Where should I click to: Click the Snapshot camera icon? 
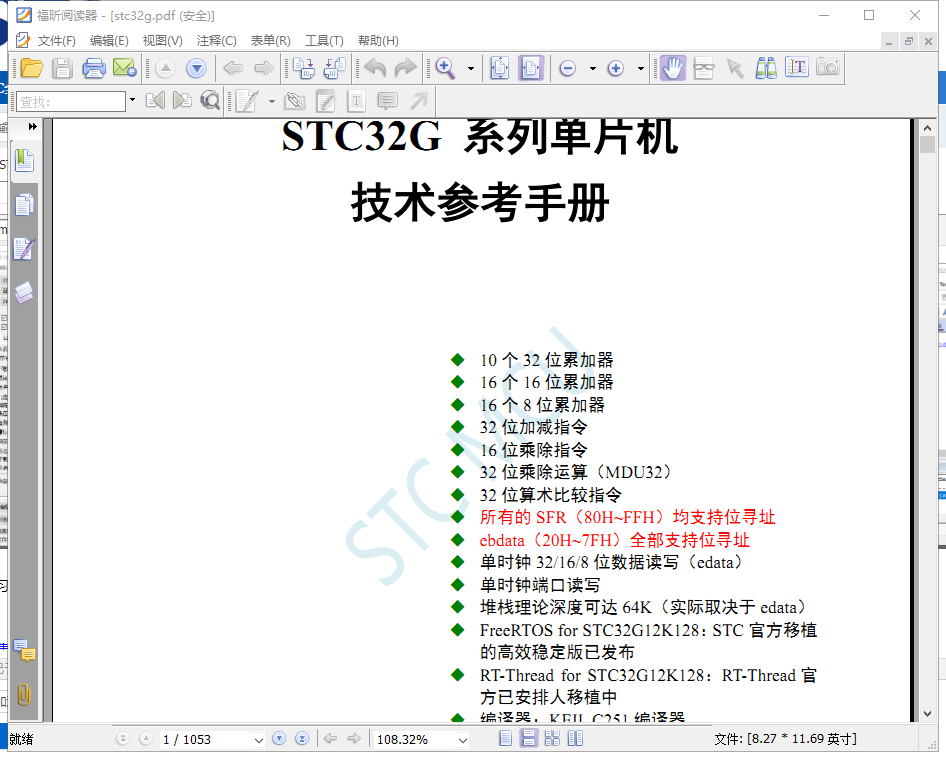pyautogui.click(x=828, y=67)
